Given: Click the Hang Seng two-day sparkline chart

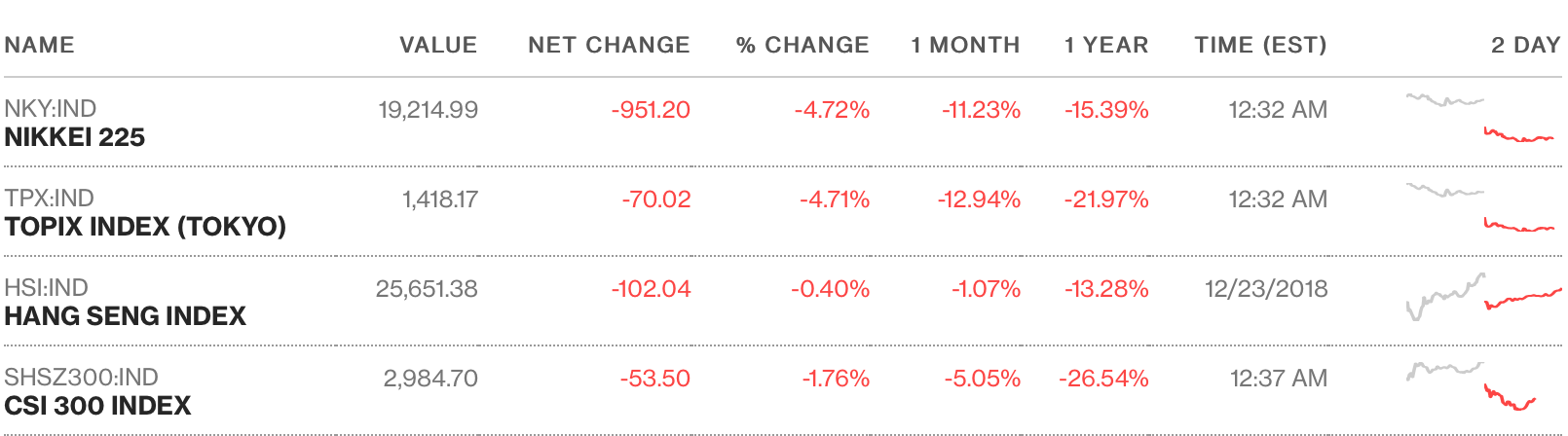Looking at the screenshot, I should click(1482, 297).
